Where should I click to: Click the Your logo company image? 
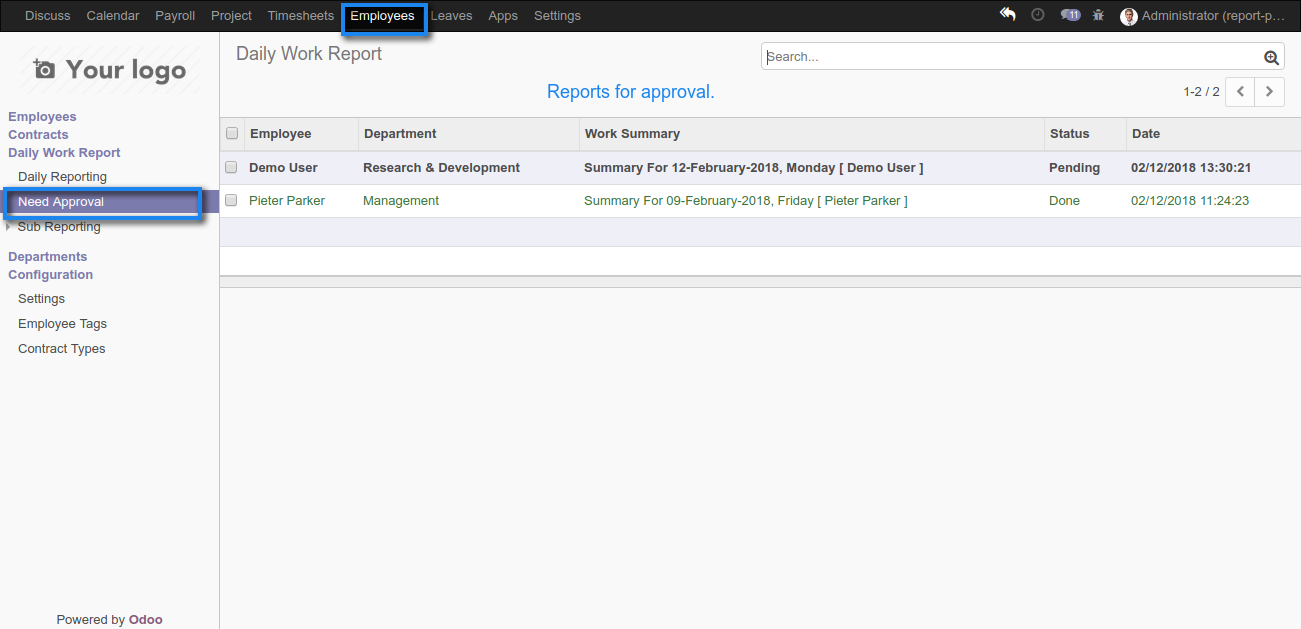[x=109, y=69]
